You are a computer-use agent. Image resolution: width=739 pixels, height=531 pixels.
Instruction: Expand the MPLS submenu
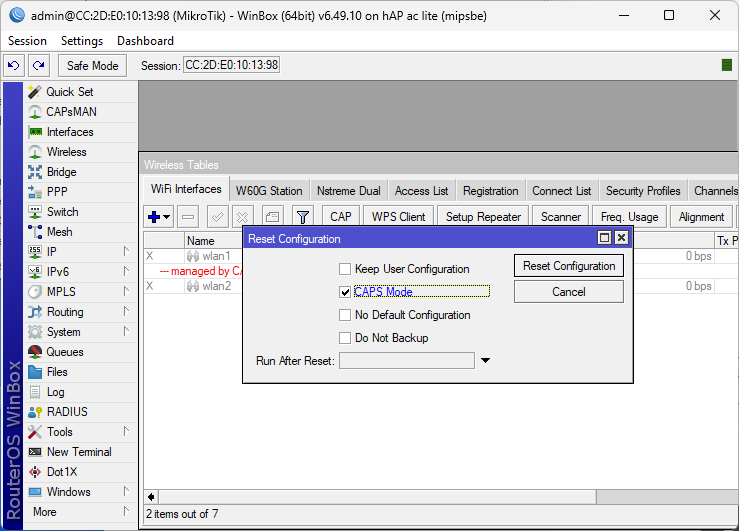(126, 292)
